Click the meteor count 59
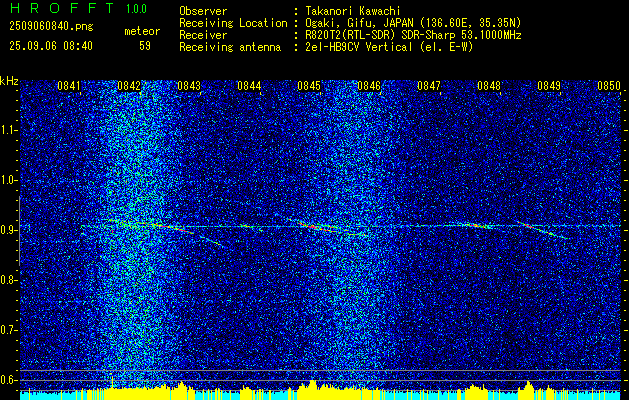This screenshot has height=400, width=629. coord(145,46)
